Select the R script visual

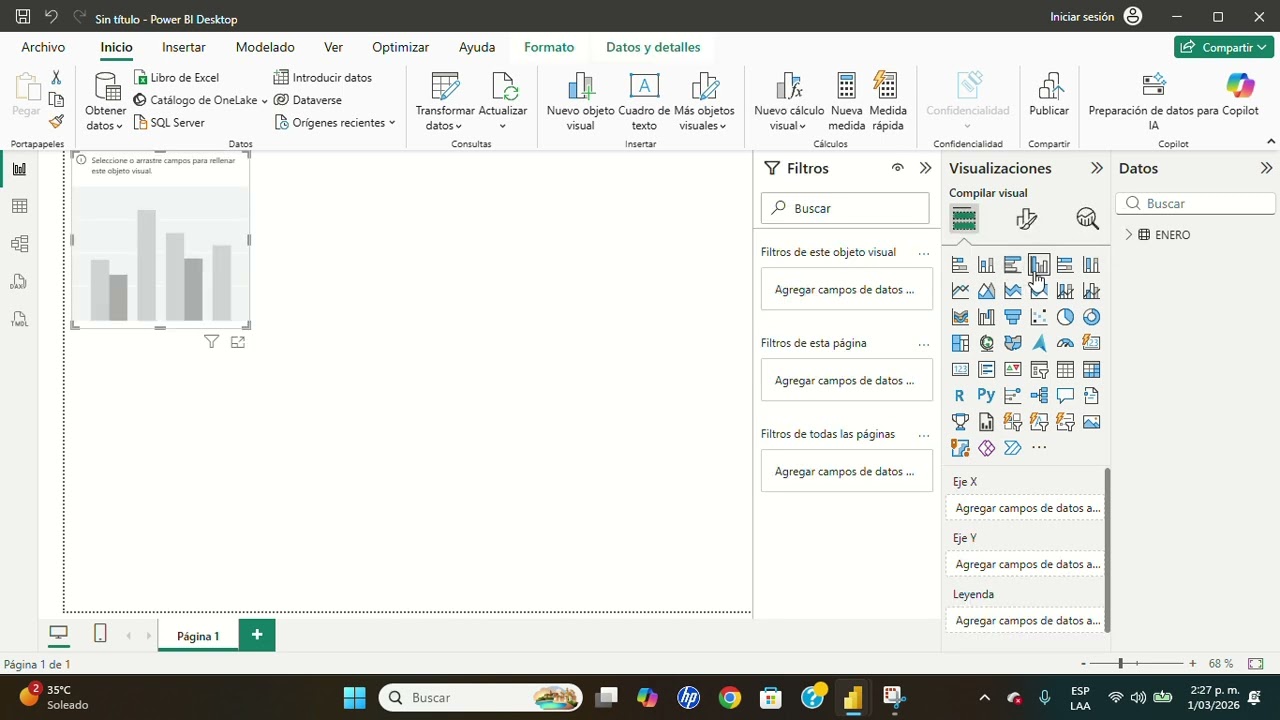(960, 395)
